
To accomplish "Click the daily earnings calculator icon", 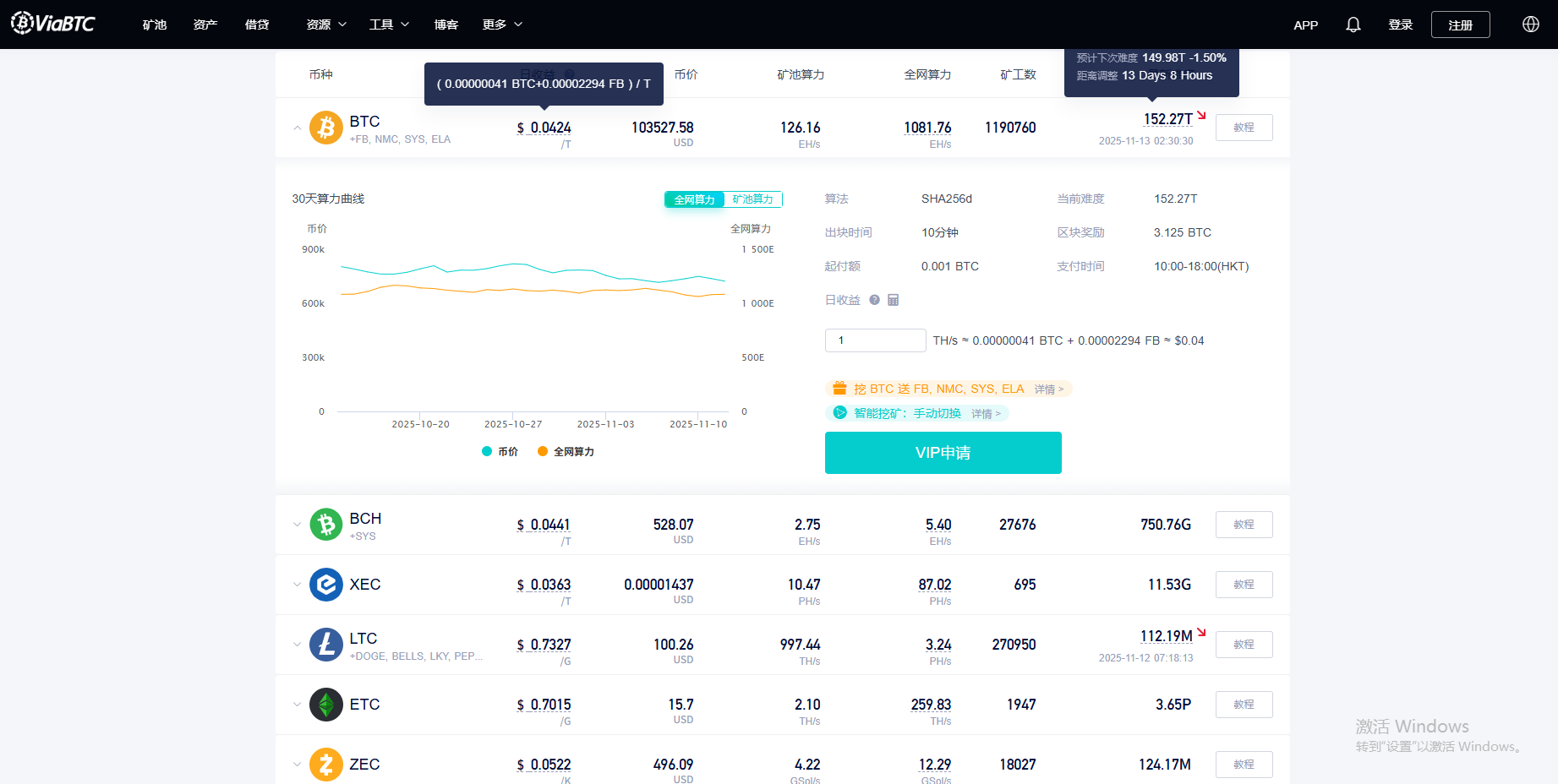I will point(894,300).
